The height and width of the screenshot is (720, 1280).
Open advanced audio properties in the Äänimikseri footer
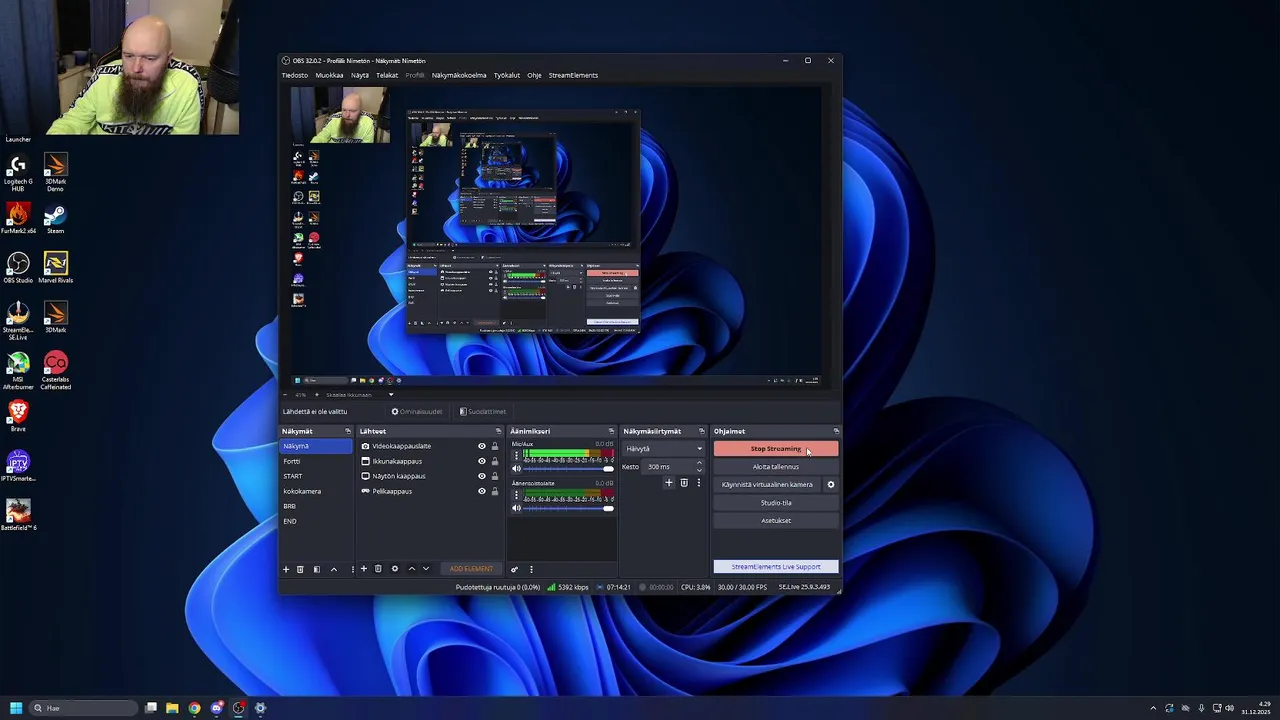[515, 569]
